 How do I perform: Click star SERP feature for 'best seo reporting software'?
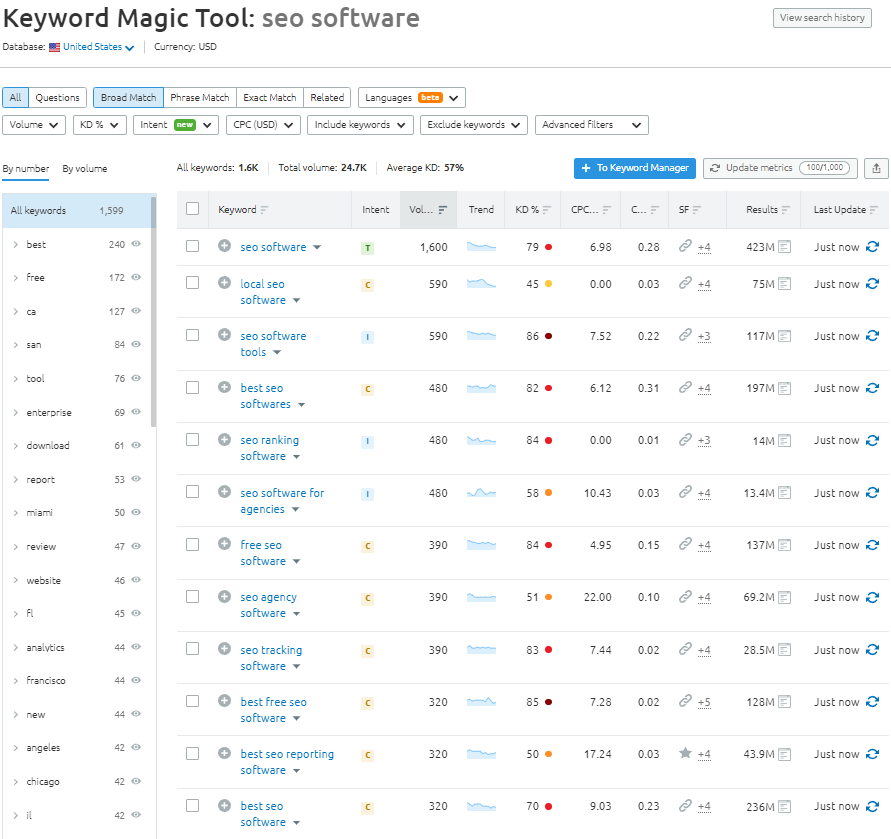tap(685, 753)
